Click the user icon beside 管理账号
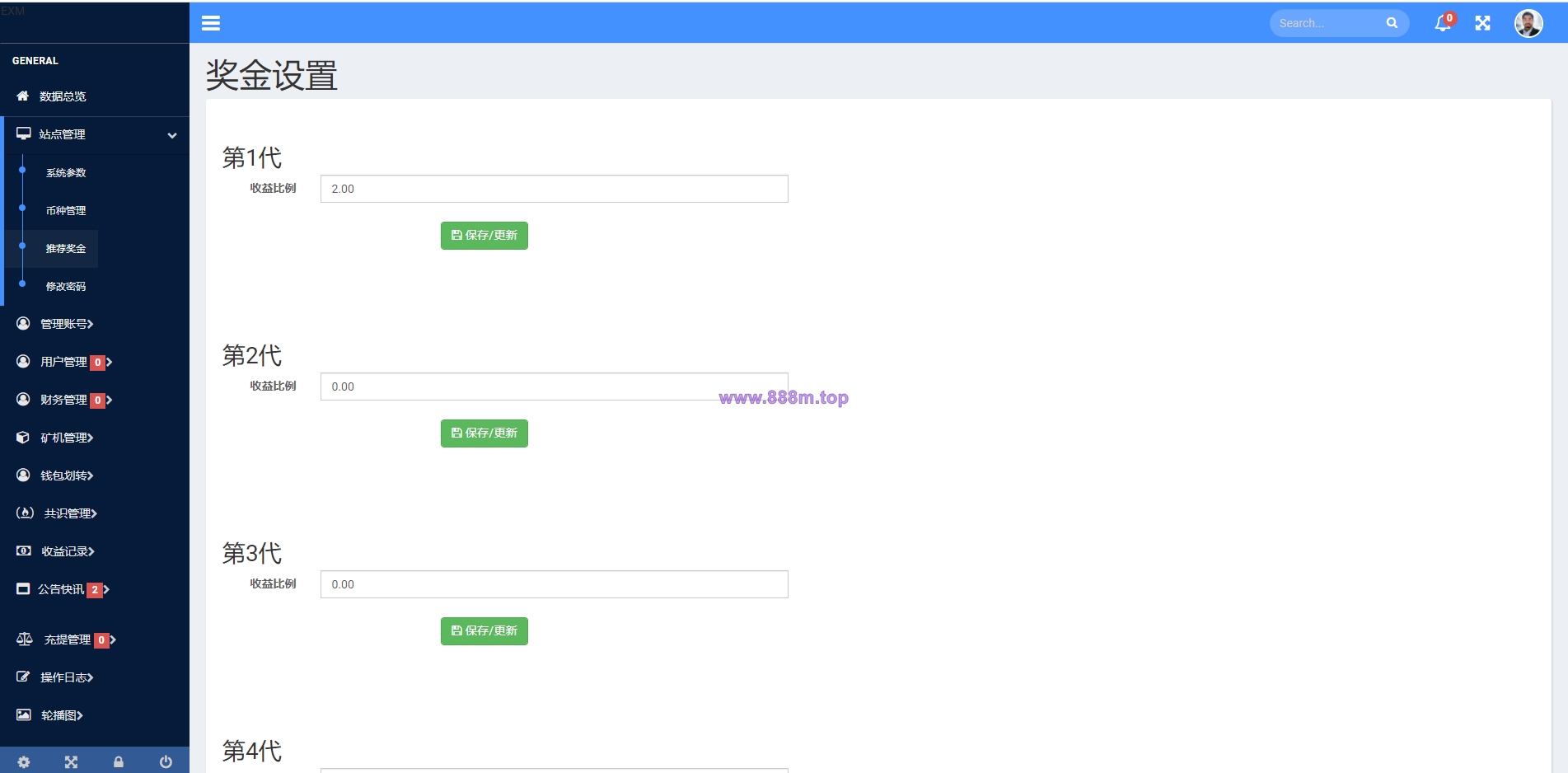The width and height of the screenshot is (1568, 773). coord(23,324)
